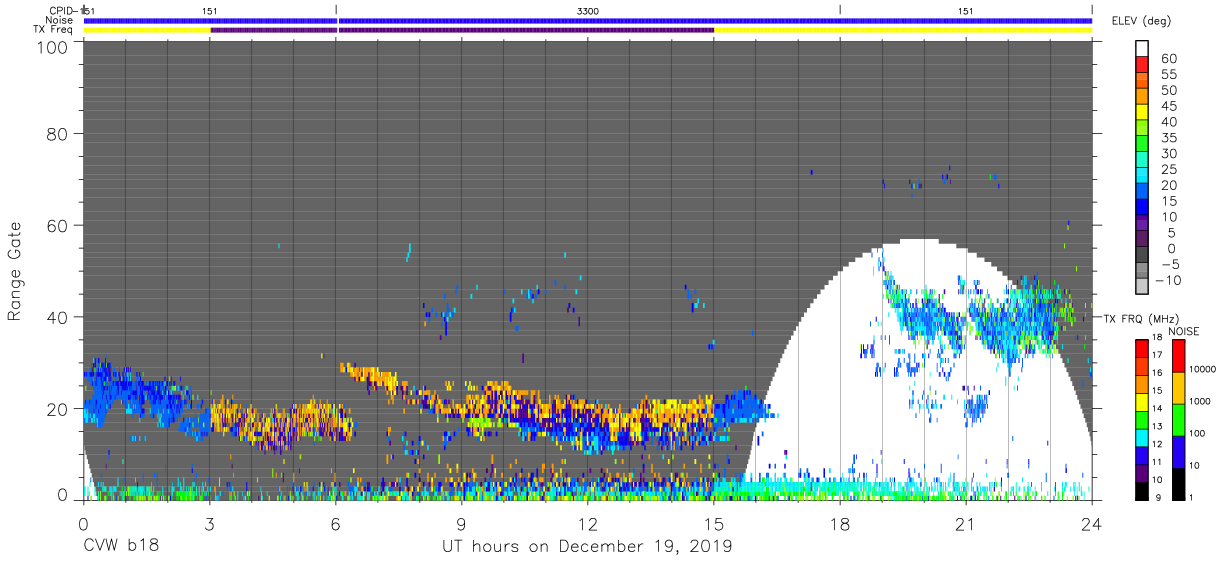Viewport: 1228px width, 567px height.
Task: Click Range Gate axis tick 40
Action: coord(59,317)
